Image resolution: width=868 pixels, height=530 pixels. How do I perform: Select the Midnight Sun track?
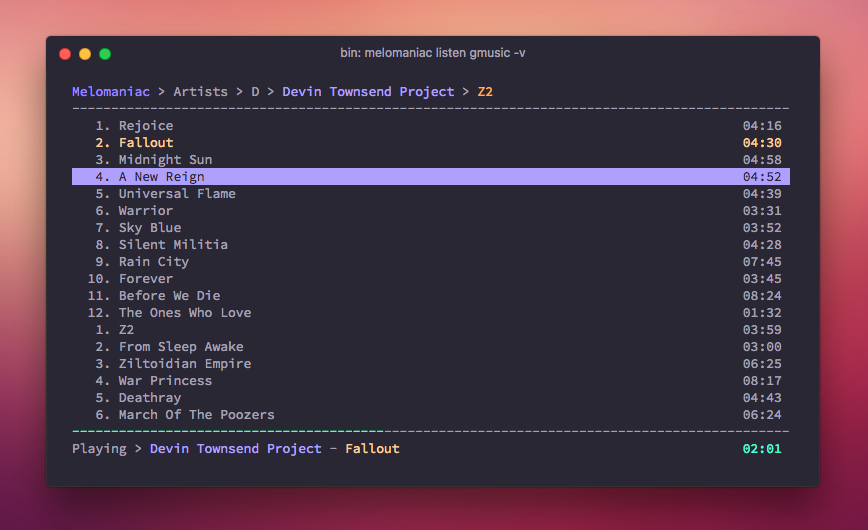click(x=431, y=159)
